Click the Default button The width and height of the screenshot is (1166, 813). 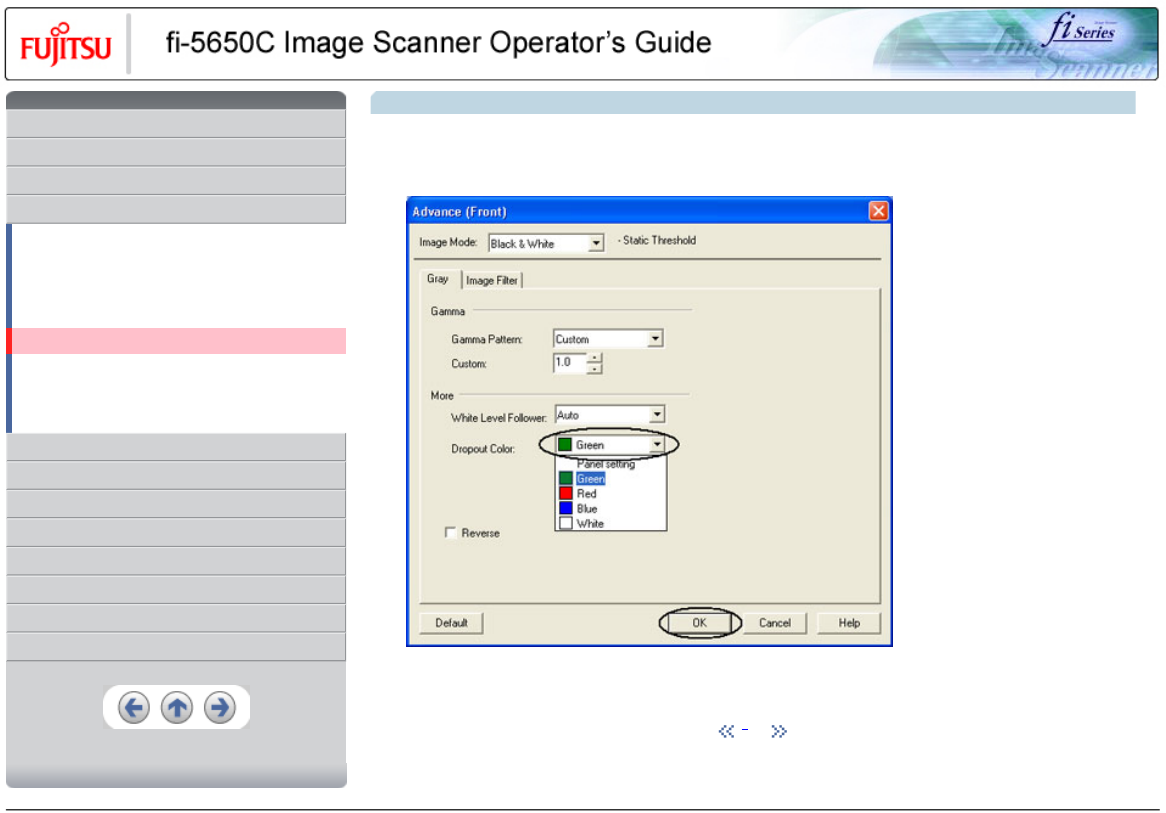451,623
